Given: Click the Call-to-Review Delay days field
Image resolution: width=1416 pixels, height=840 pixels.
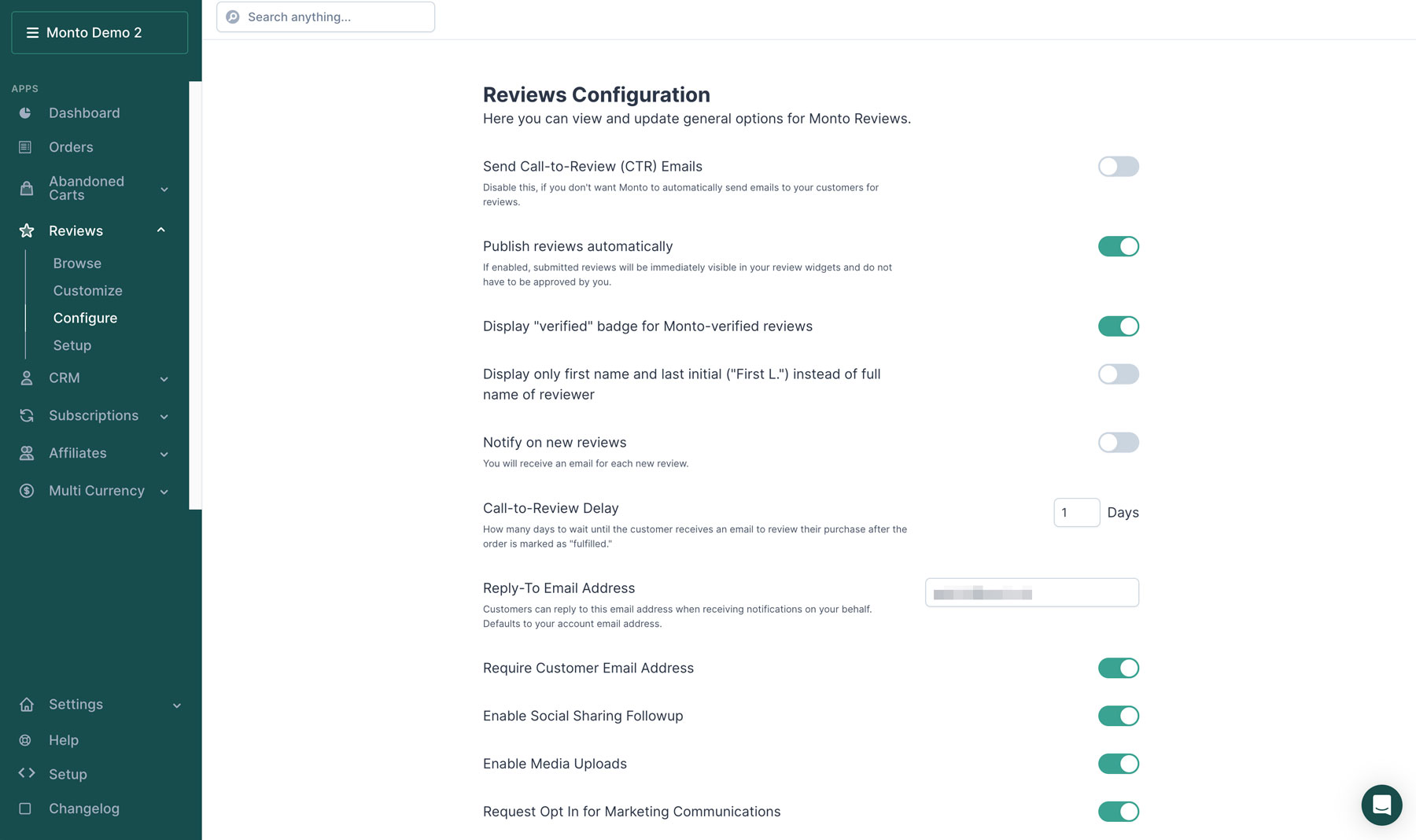Looking at the screenshot, I should click(1076, 513).
